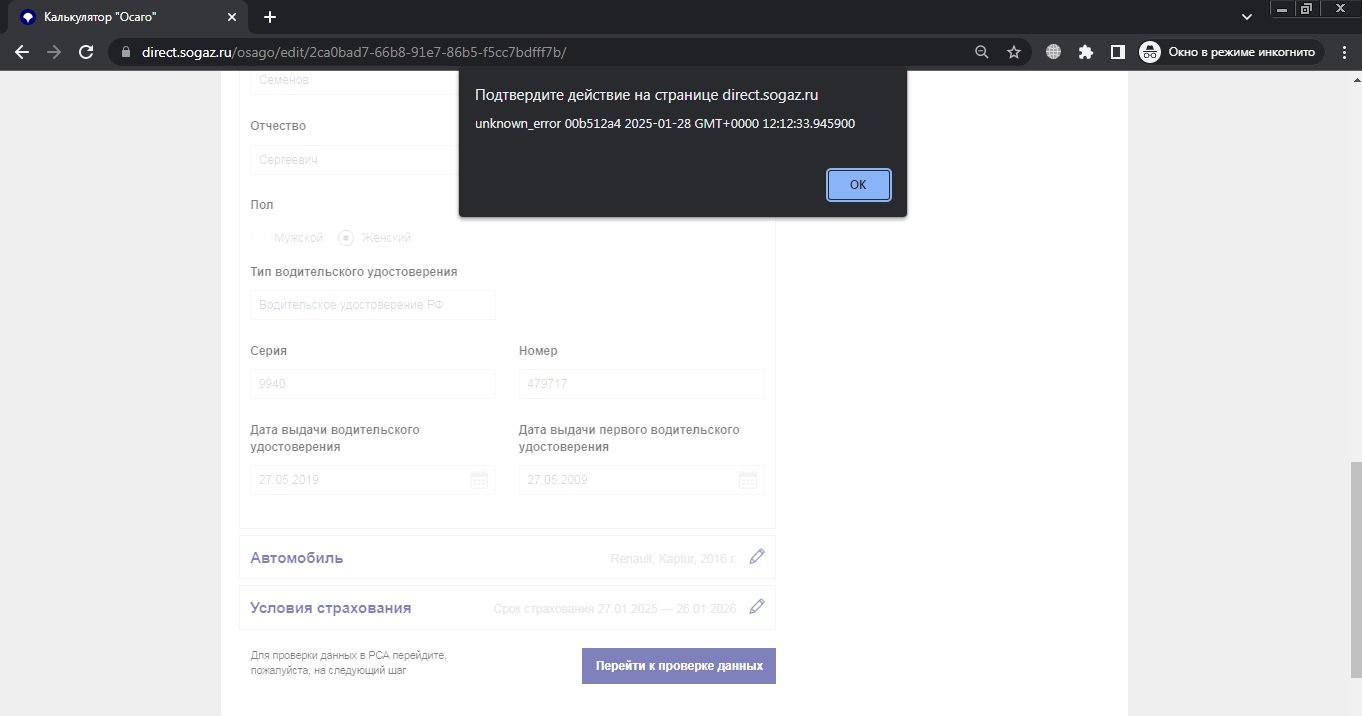Select the Калькулятор "Осаго" tab

coord(128,17)
